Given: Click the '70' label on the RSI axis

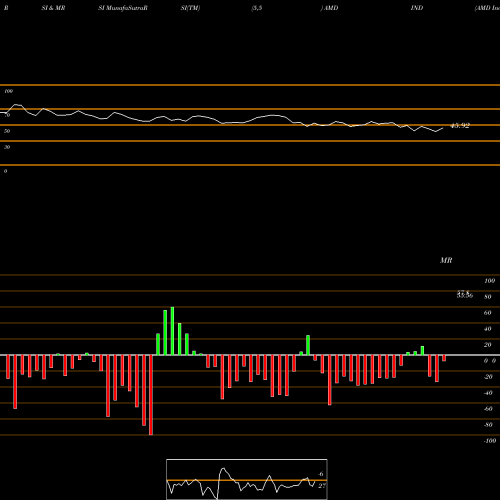Looking at the screenshot, I should (7, 115).
